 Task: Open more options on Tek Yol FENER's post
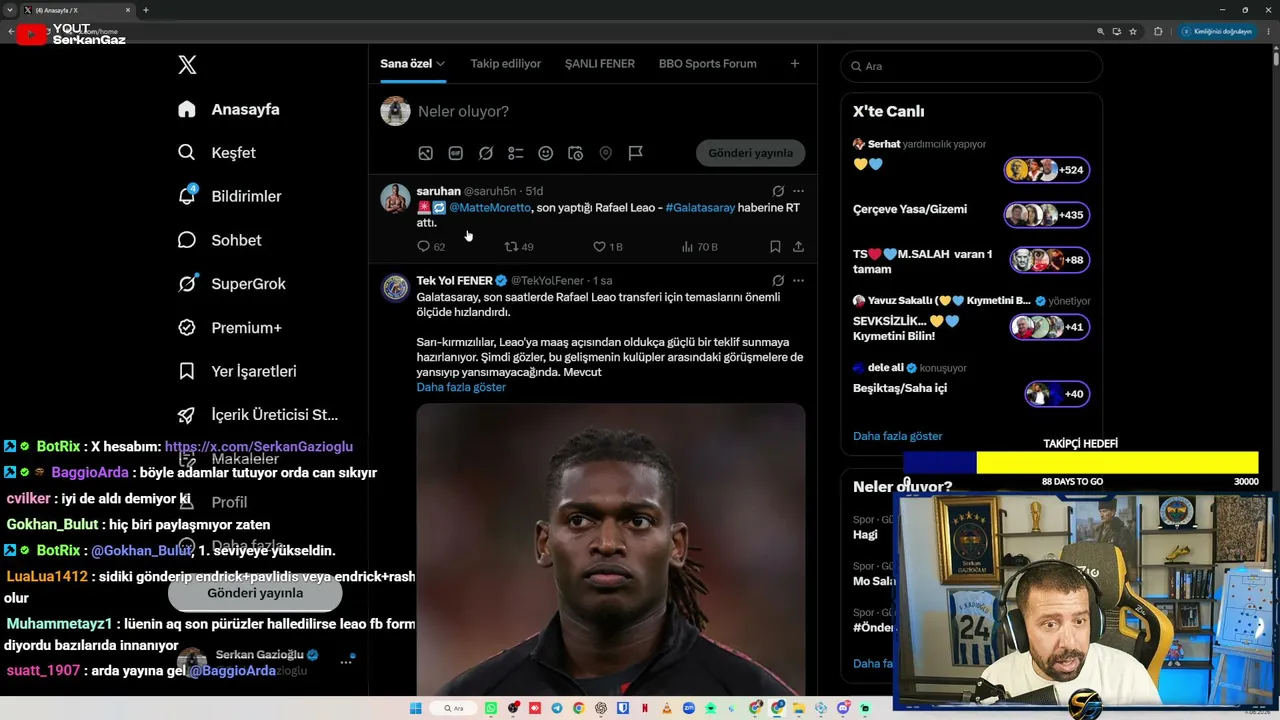coord(798,281)
